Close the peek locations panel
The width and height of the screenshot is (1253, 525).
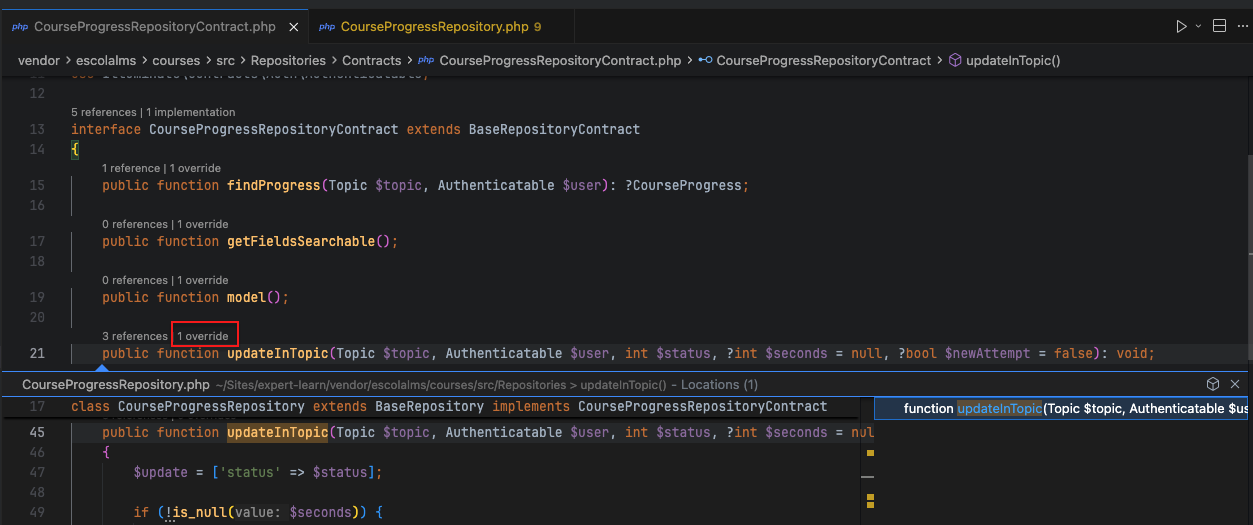[x=1235, y=384]
